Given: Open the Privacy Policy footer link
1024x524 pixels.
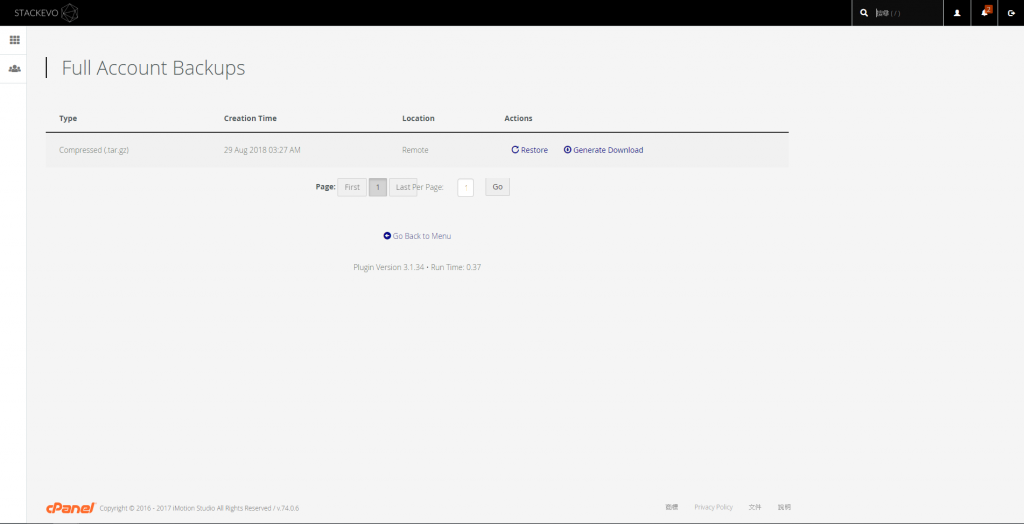Looking at the screenshot, I should (x=713, y=508).
